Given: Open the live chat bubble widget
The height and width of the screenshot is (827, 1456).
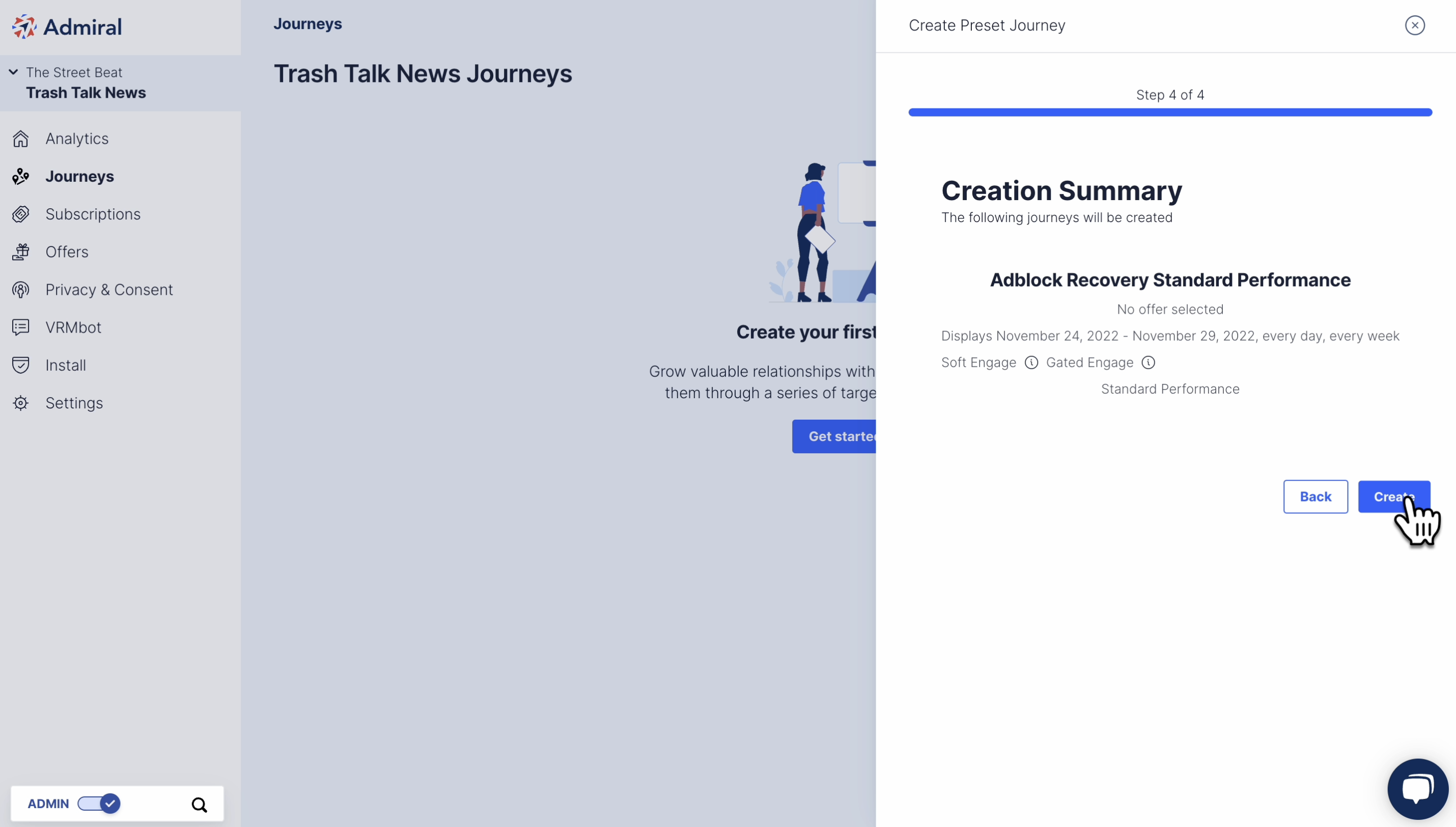Looking at the screenshot, I should (1417, 789).
